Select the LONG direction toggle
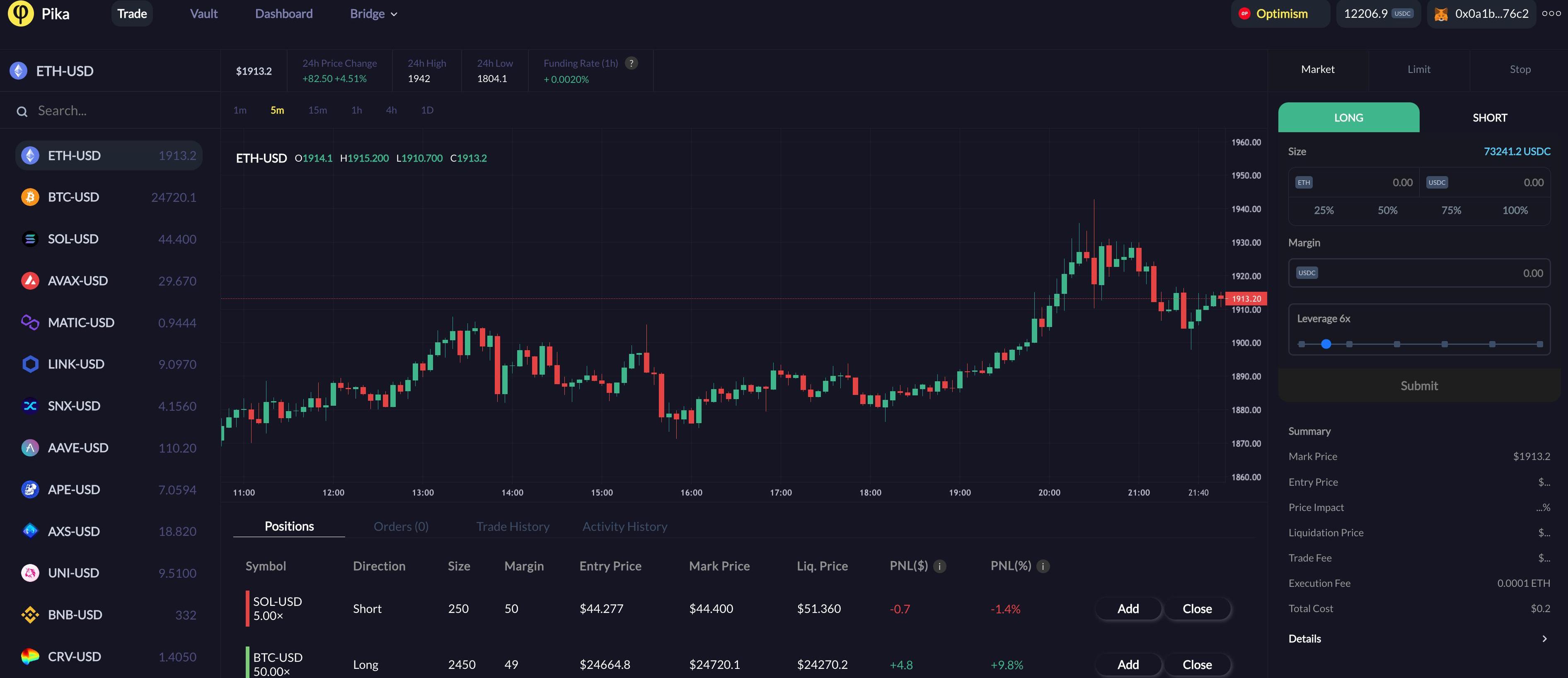The width and height of the screenshot is (1568, 678). coord(1348,117)
